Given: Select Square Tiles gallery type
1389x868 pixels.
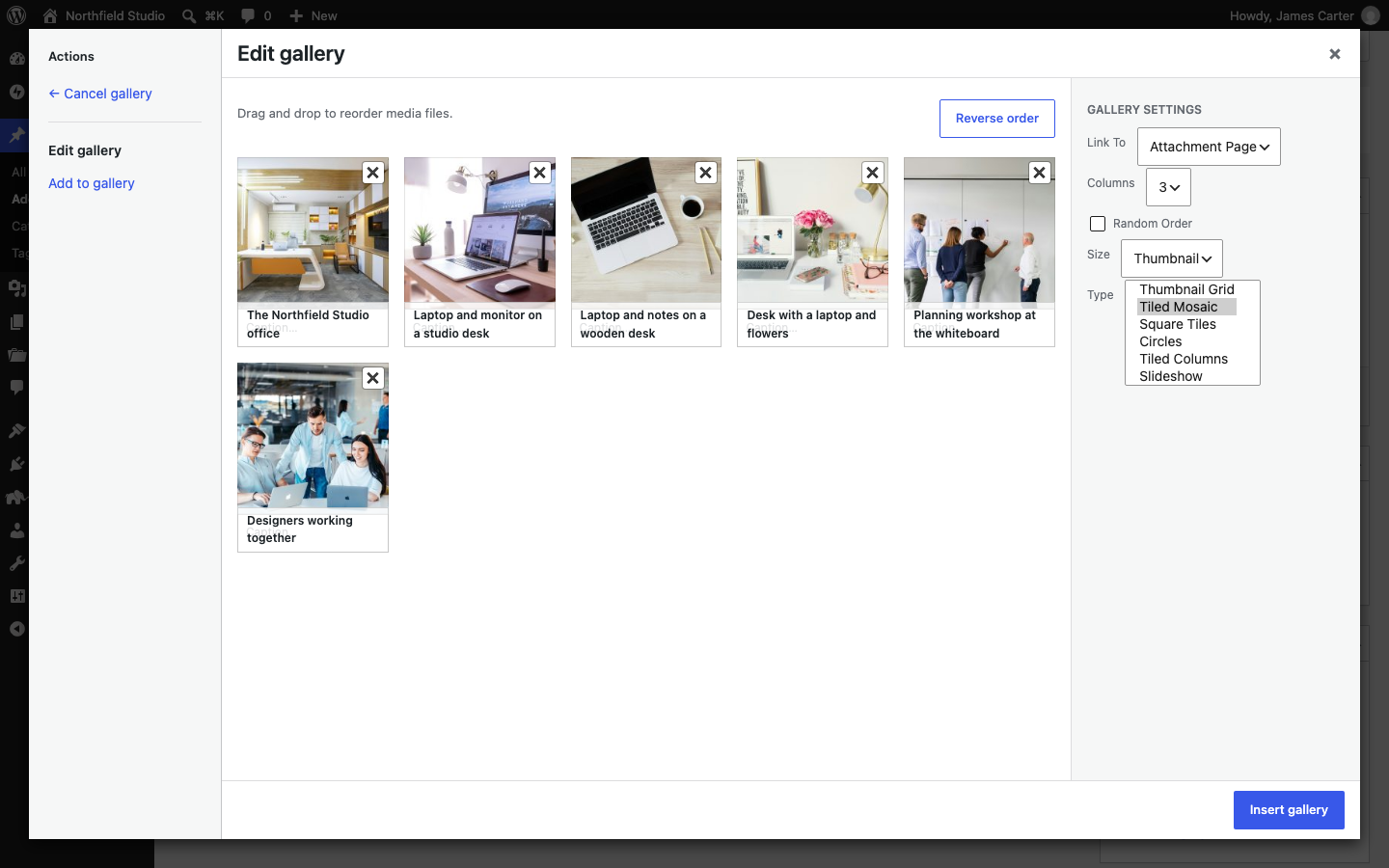Looking at the screenshot, I should (x=1186, y=324).
